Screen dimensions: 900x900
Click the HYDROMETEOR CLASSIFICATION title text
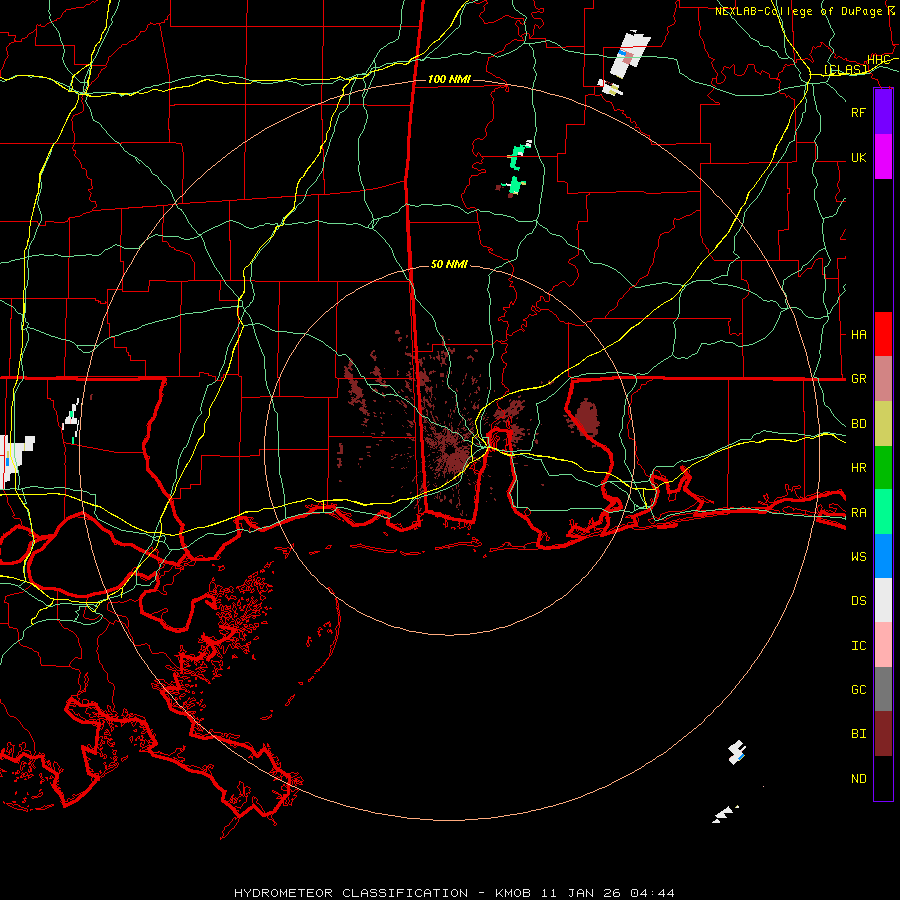pyautogui.click(x=351, y=893)
